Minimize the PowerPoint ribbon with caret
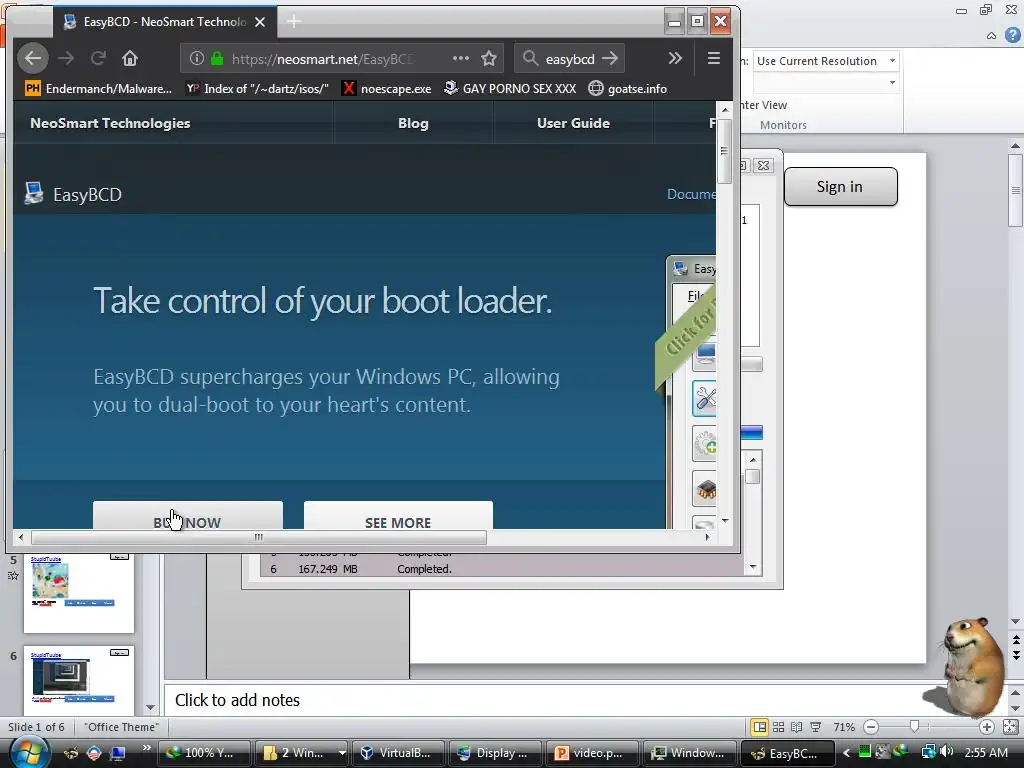This screenshot has height=768, width=1024. click(991, 35)
